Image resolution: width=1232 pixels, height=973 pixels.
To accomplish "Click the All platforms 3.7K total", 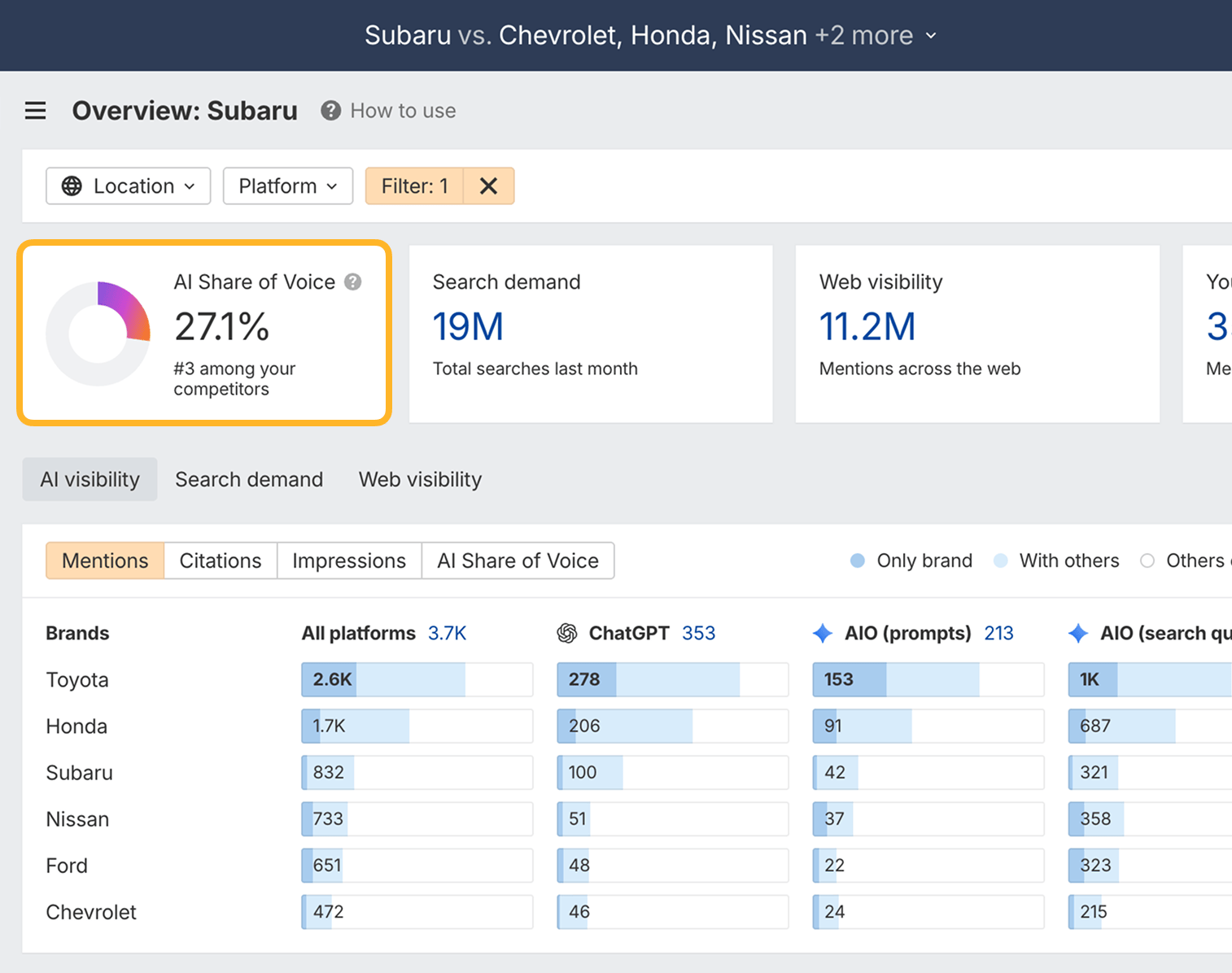I will (x=448, y=633).
